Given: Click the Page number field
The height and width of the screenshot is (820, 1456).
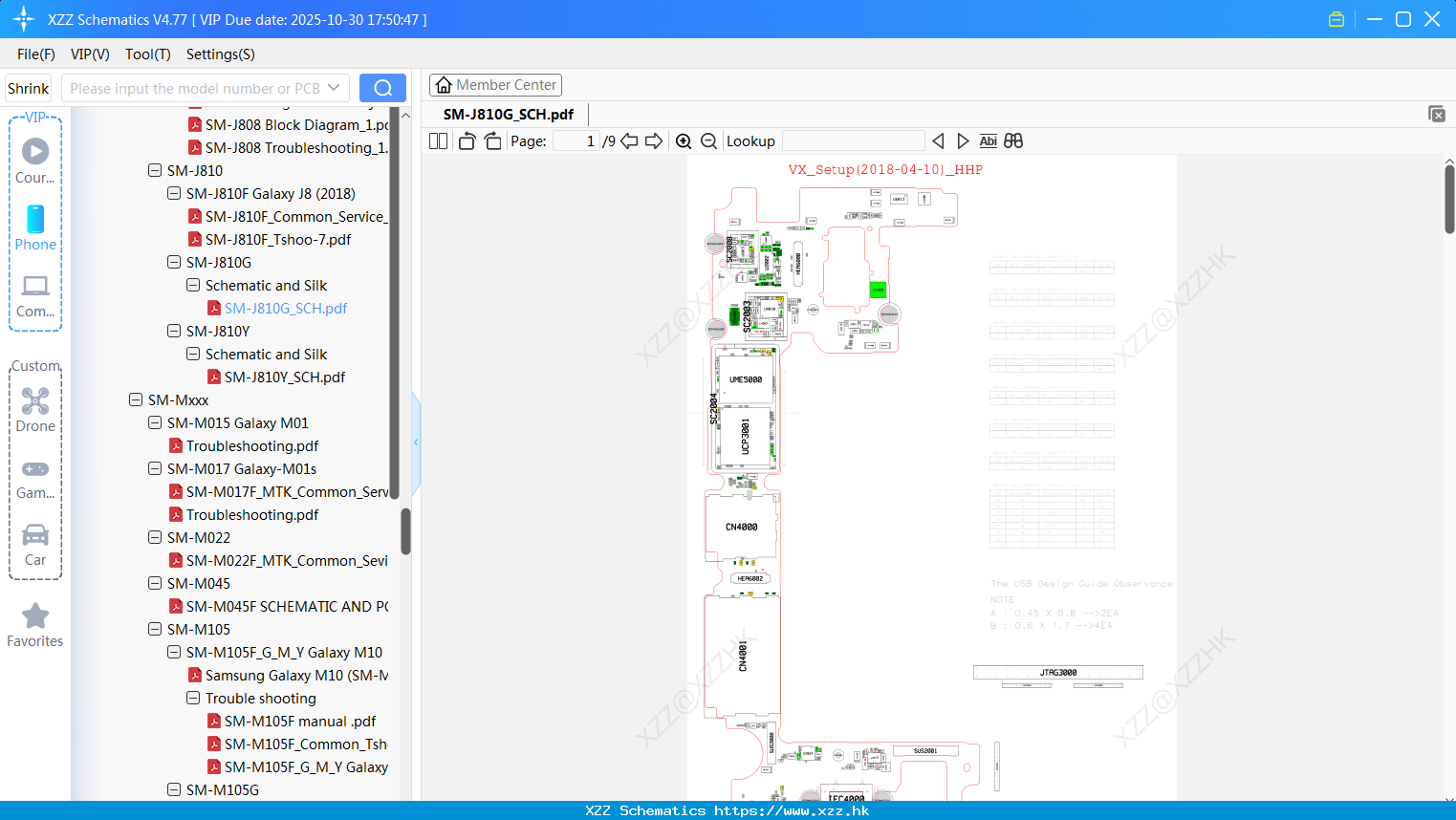Looking at the screenshot, I should click(576, 140).
